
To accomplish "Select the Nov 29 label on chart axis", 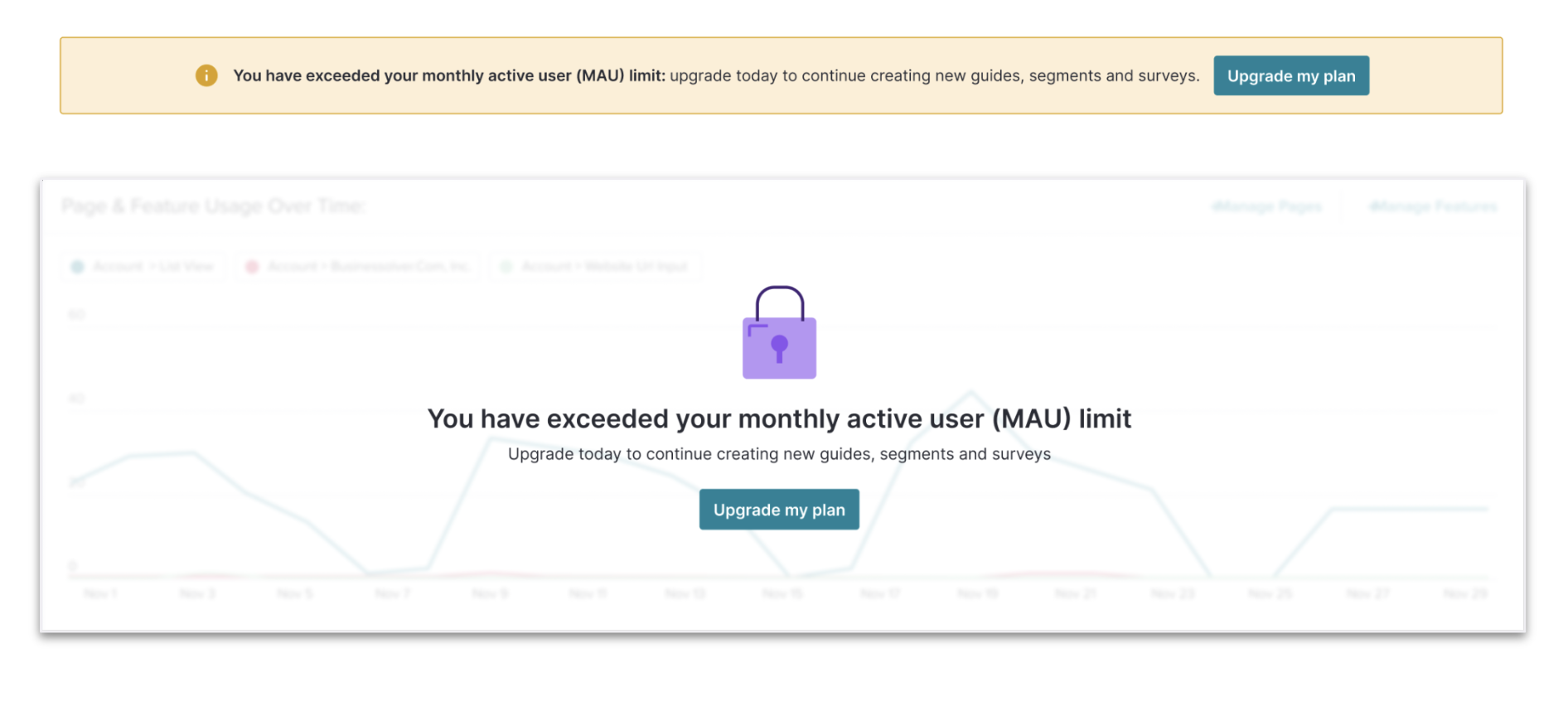I will click(x=1465, y=593).
